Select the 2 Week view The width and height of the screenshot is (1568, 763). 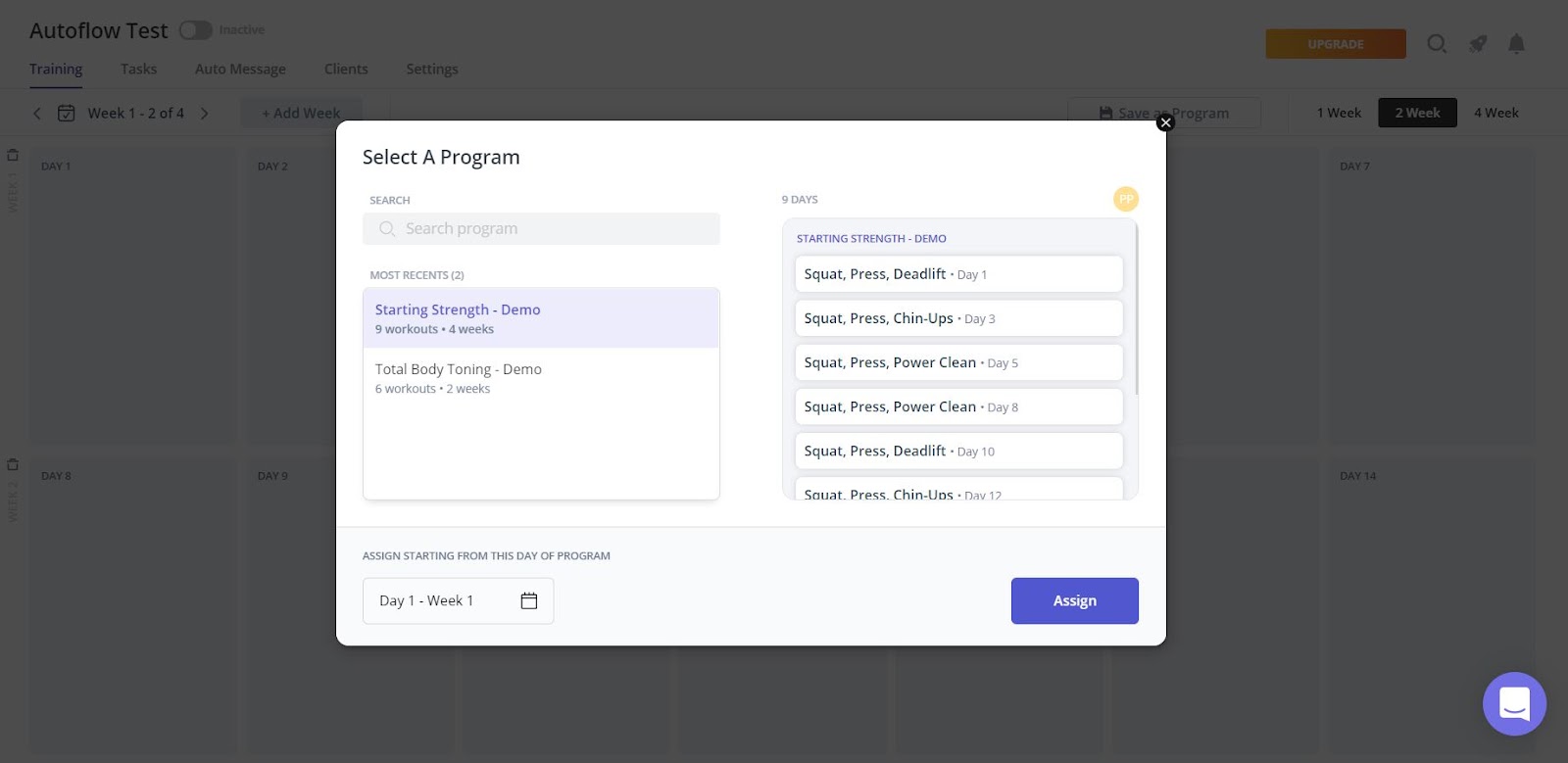pyautogui.click(x=1417, y=113)
